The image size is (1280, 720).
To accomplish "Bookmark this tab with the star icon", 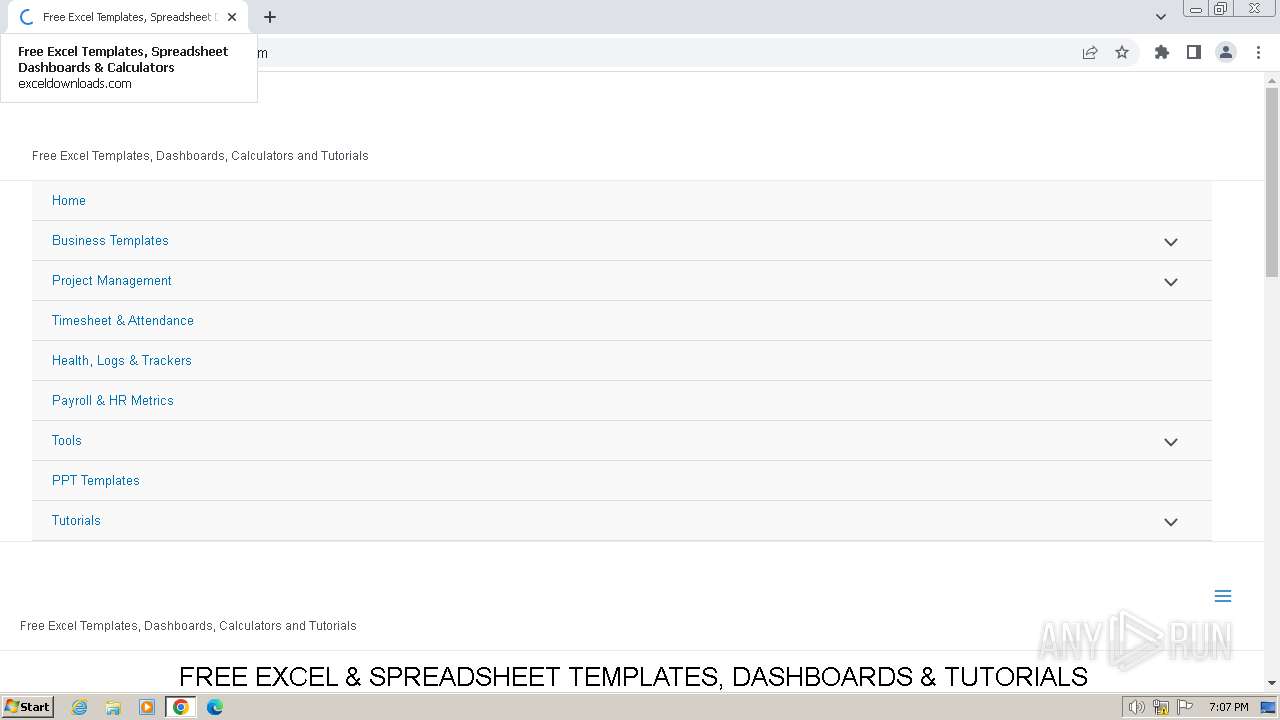I will (x=1122, y=53).
